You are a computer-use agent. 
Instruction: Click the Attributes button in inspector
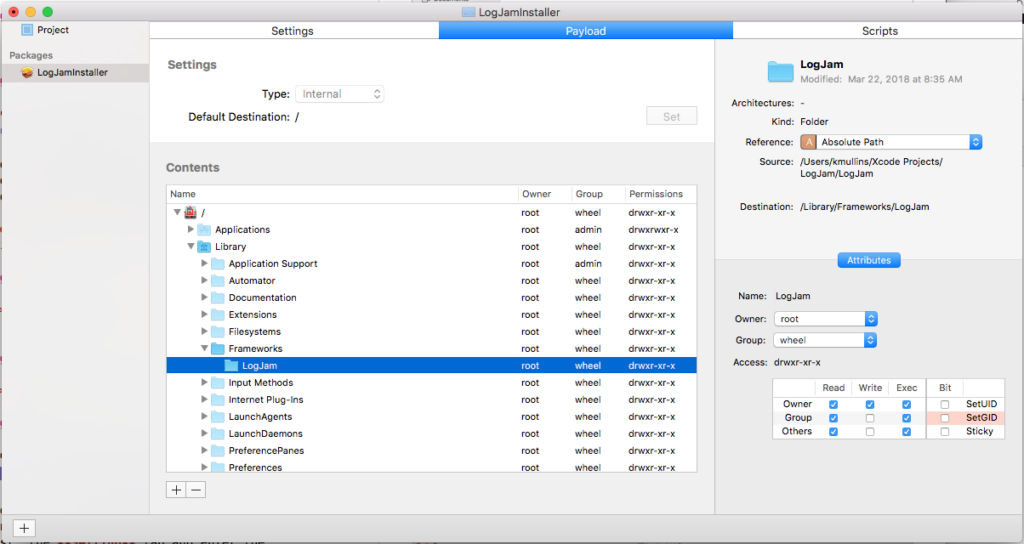coord(869,260)
